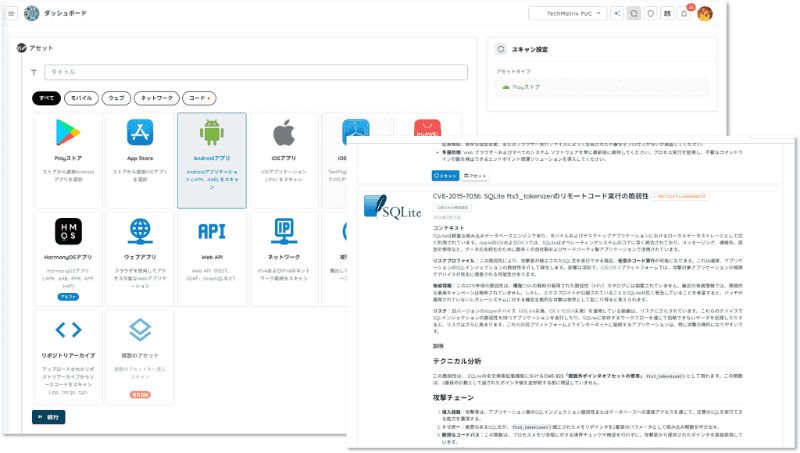Click the blue スキャン button in overlay
This screenshot has height=453, width=800.
coord(445,175)
